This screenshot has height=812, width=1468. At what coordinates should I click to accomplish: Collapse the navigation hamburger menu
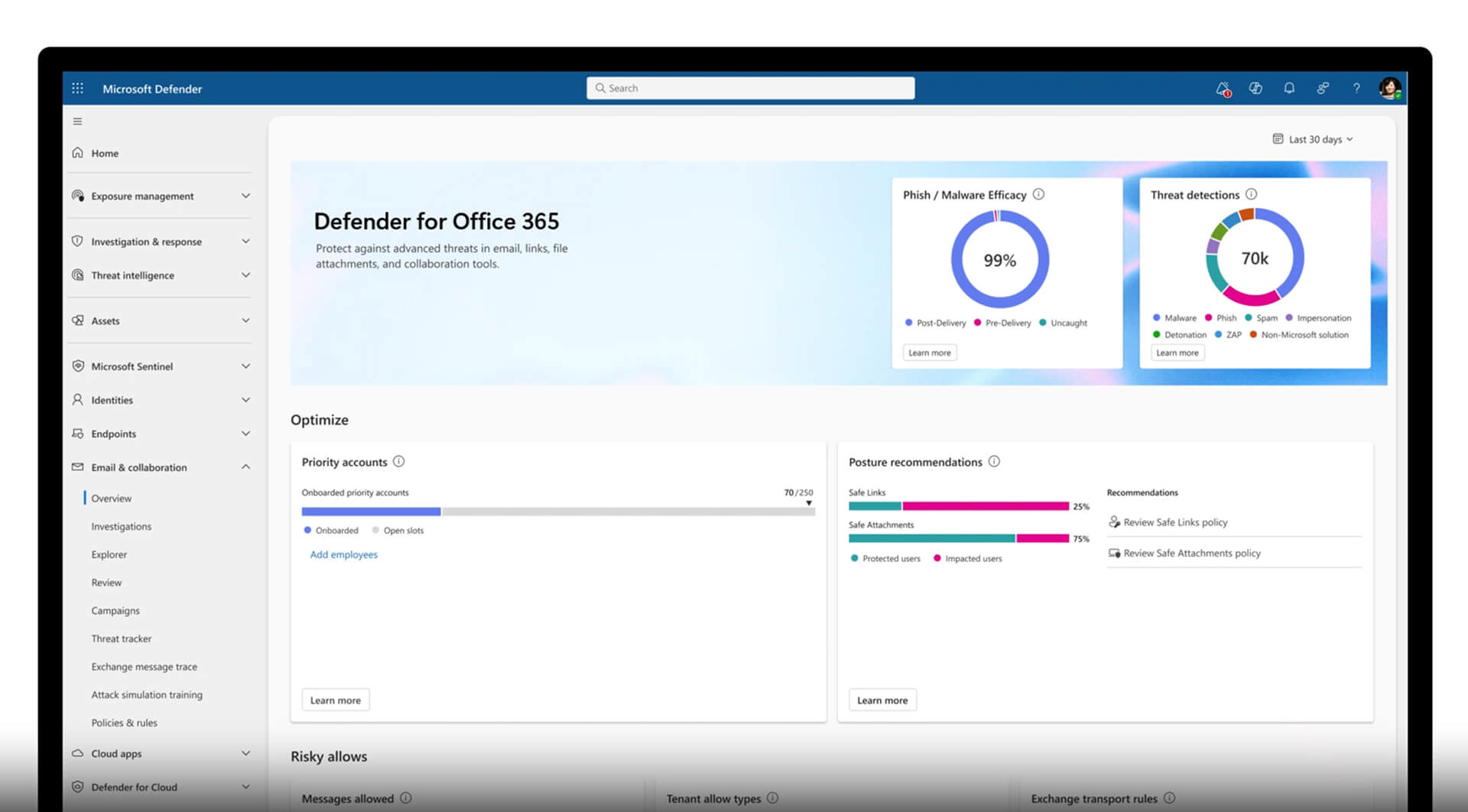(x=77, y=121)
